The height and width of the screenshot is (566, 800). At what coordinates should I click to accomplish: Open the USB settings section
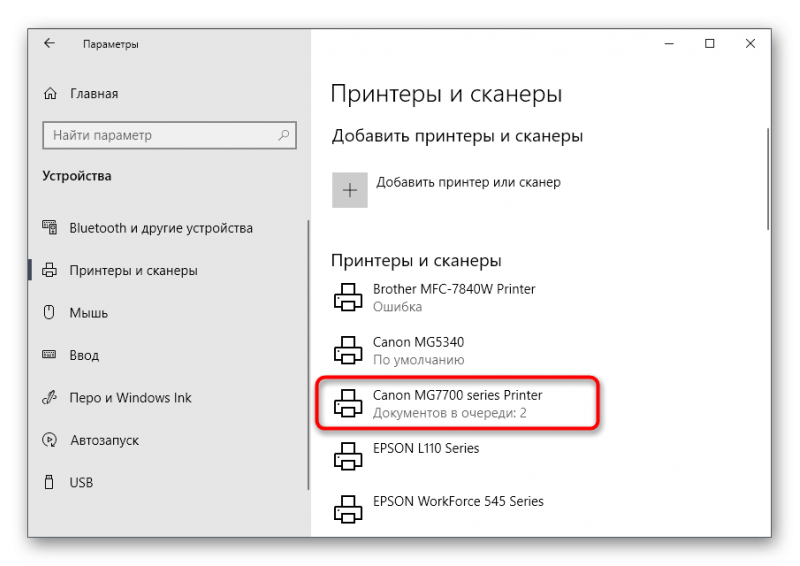pos(81,482)
